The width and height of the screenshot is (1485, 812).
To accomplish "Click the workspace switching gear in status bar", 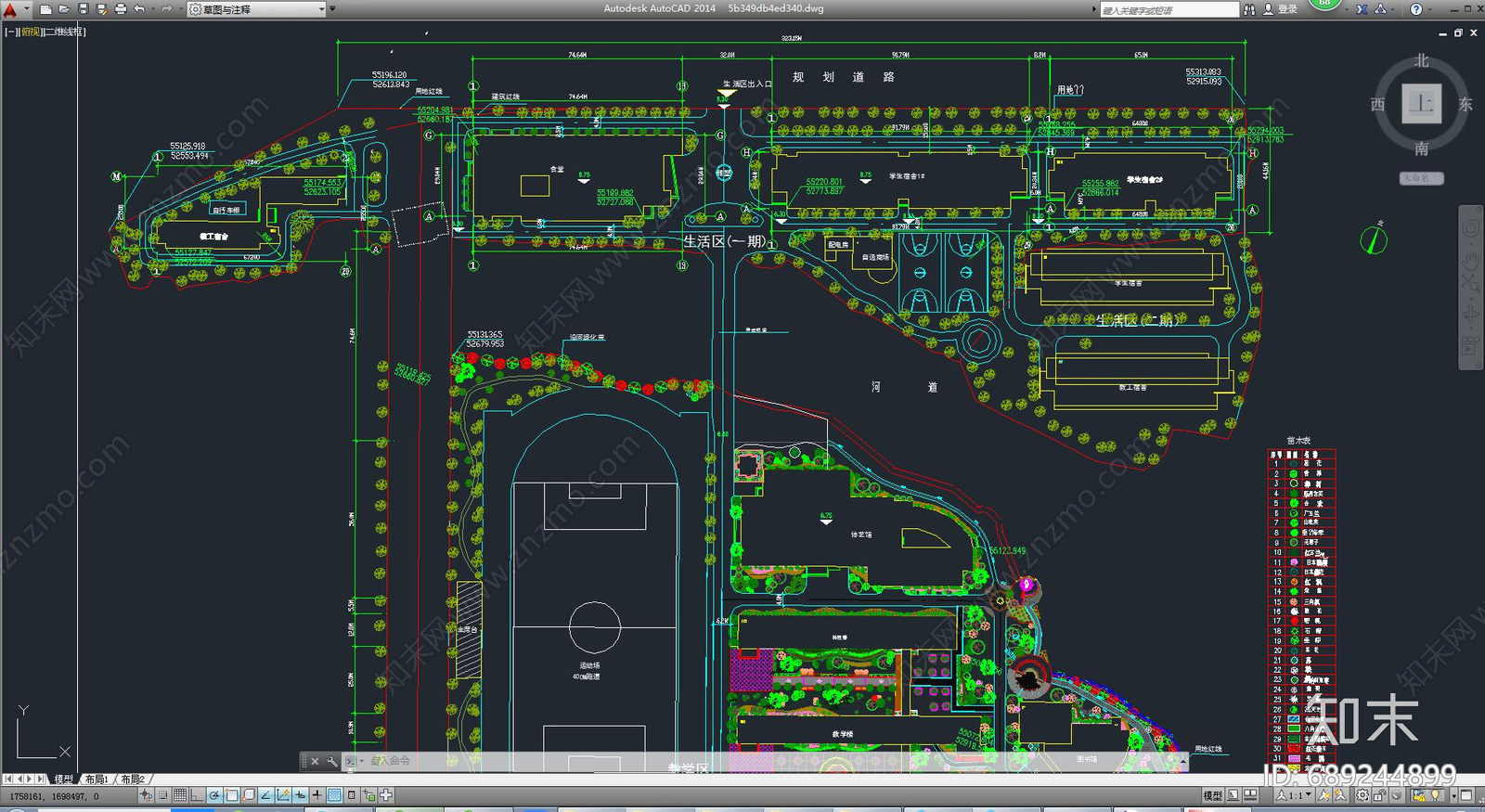I will (1362, 795).
